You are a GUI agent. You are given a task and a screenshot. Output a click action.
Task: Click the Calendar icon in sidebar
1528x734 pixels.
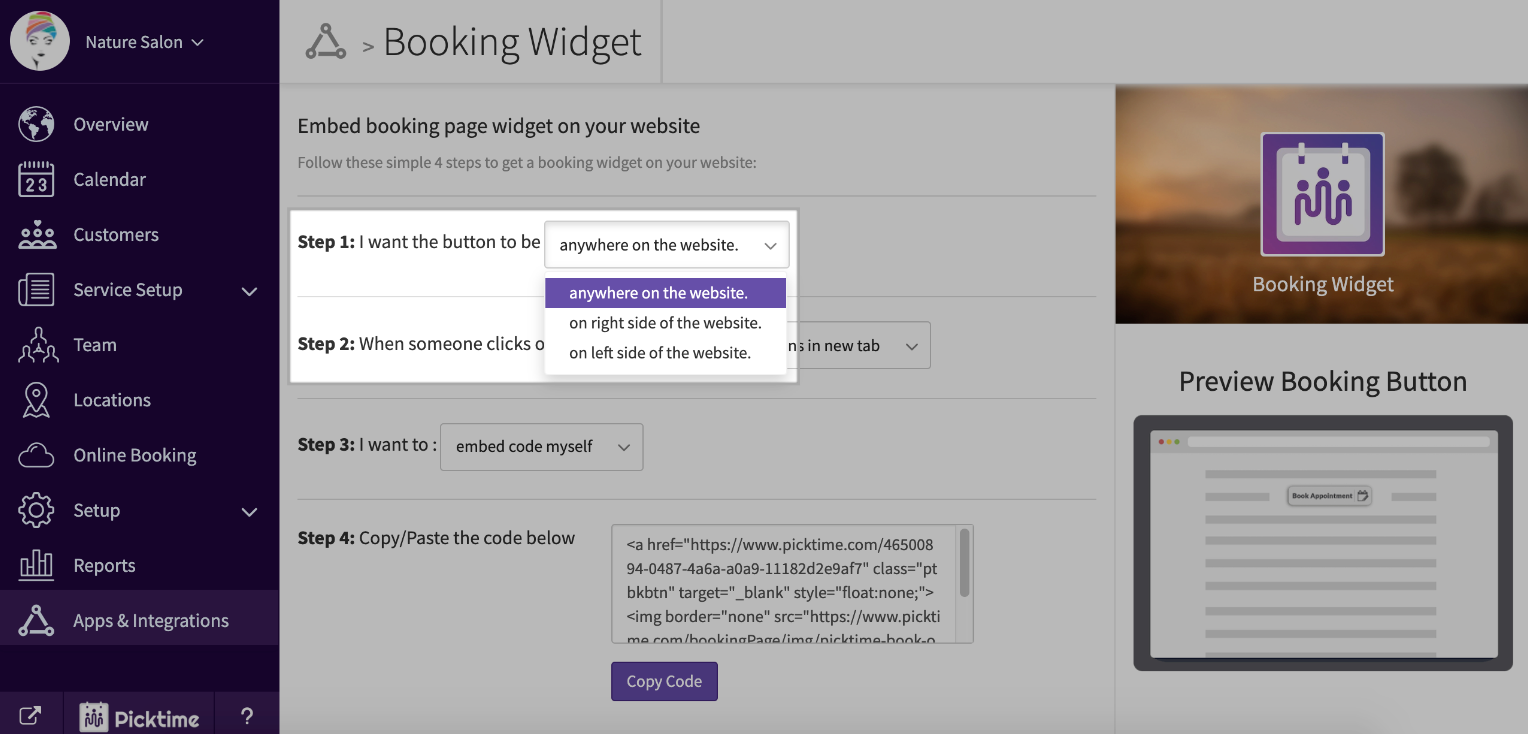[x=36, y=180]
